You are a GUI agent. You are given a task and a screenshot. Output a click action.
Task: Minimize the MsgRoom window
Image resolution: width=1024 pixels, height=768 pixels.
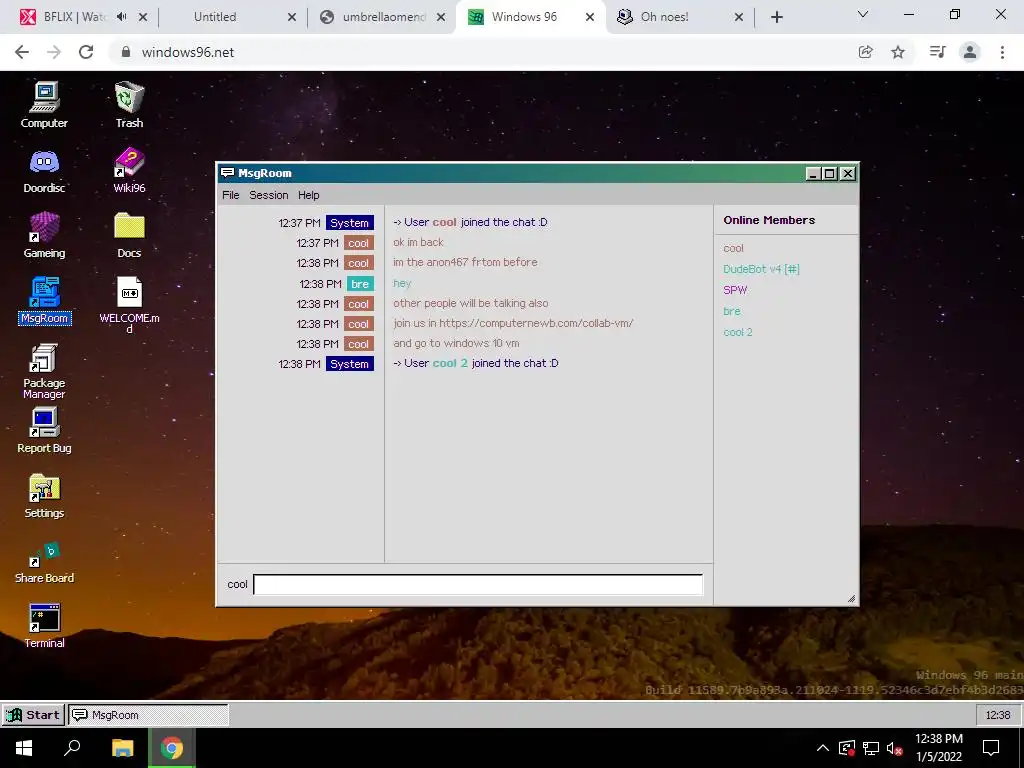tap(812, 173)
